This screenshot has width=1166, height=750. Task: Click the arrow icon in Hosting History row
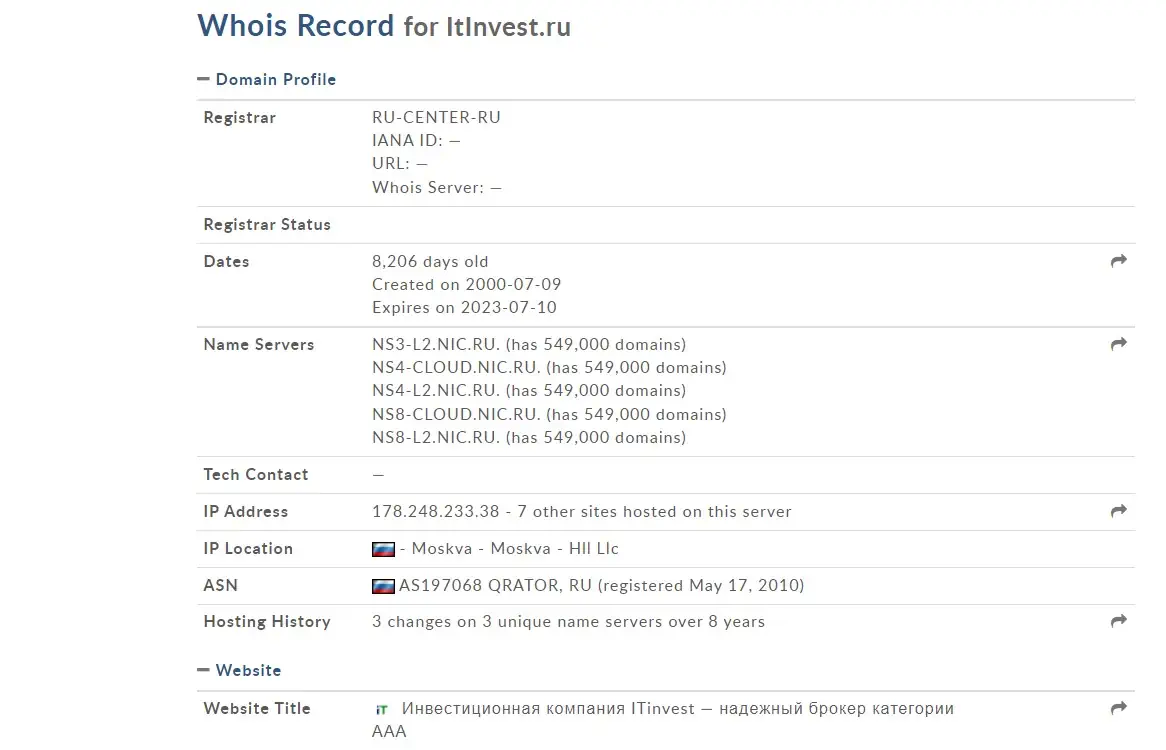(x=1118, y=621)
